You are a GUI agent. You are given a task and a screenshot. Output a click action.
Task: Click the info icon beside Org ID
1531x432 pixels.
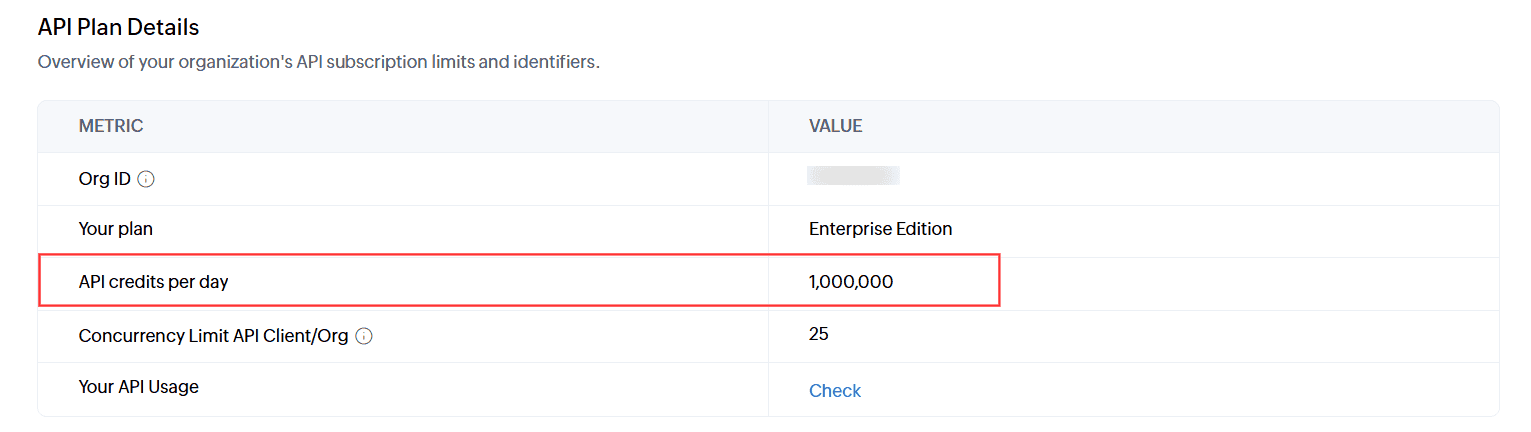[146, 180]
